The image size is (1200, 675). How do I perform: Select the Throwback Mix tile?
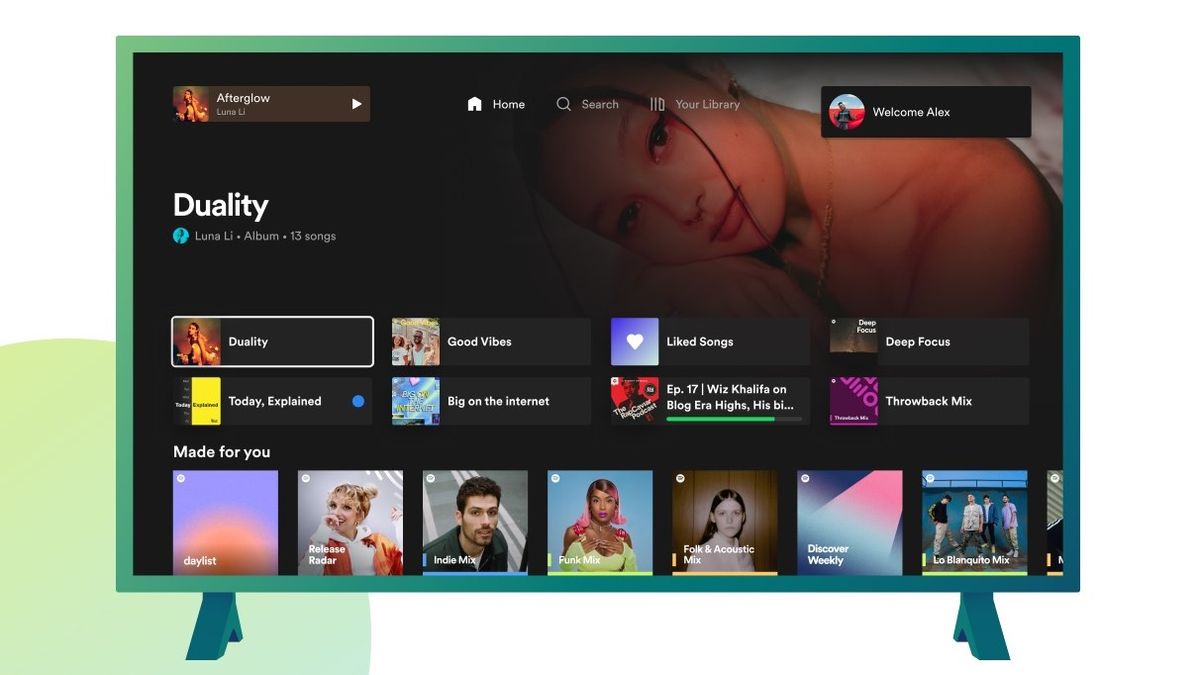[929, 401]
